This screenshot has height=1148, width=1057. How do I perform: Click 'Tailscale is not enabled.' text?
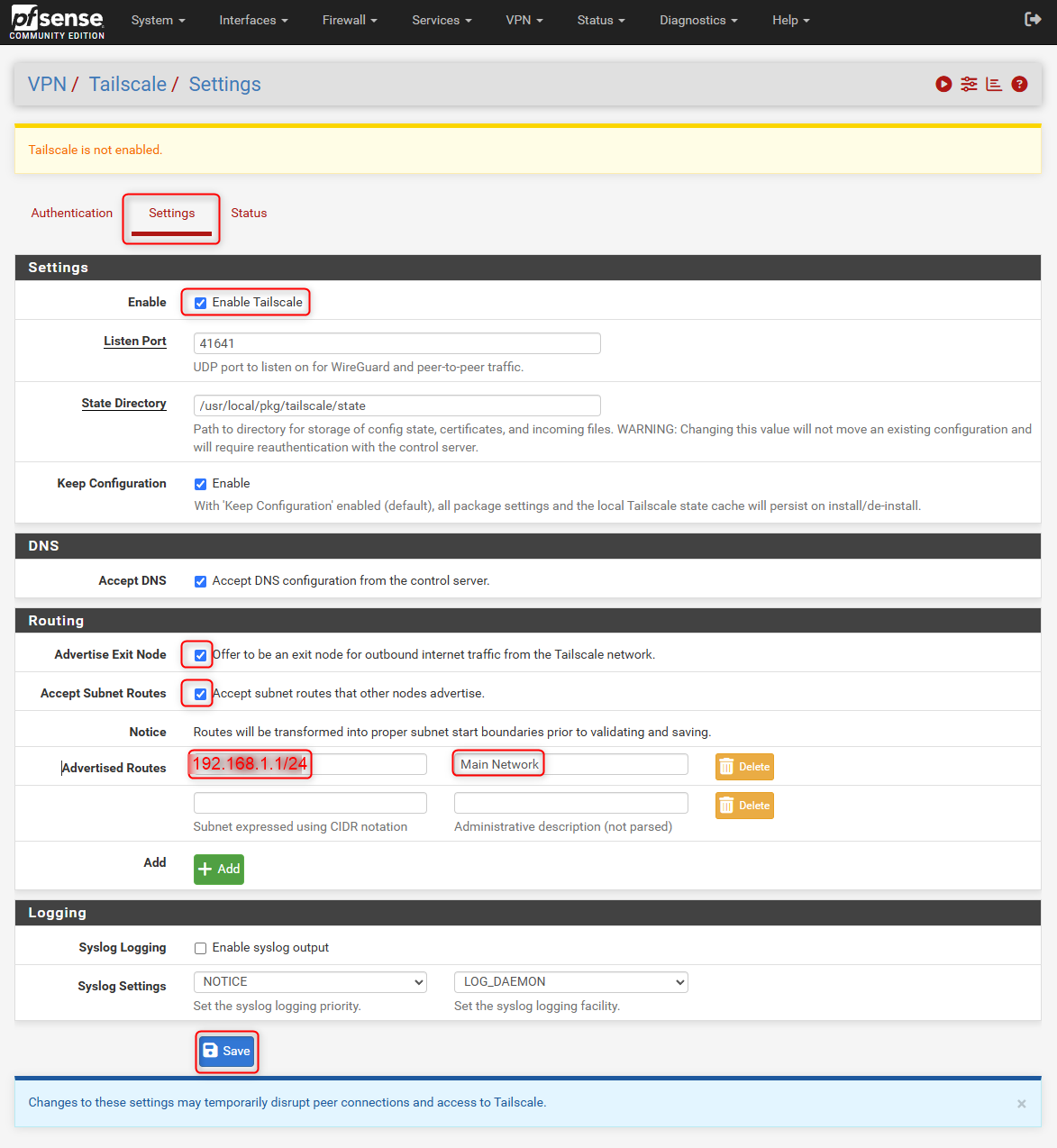(96, 150)
